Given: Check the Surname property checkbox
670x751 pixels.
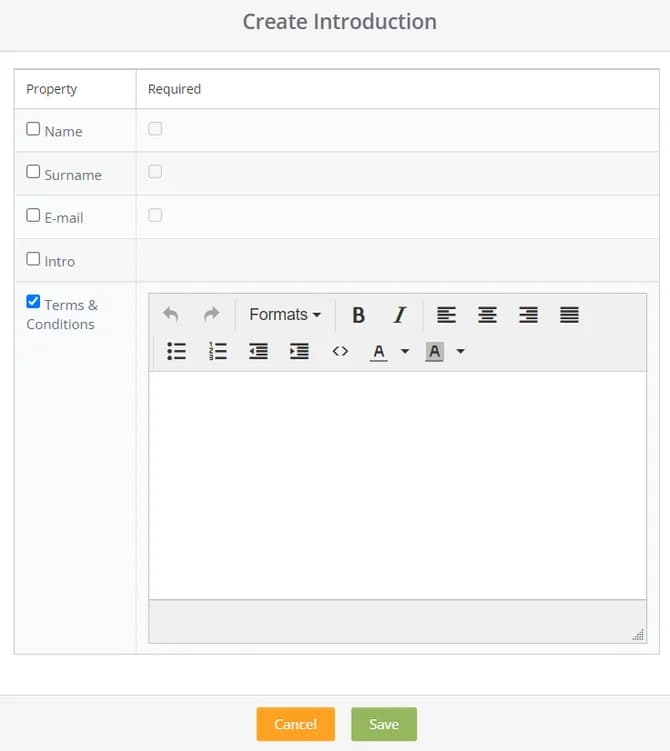Looking at the screenshot, I should tap(33, 171).
